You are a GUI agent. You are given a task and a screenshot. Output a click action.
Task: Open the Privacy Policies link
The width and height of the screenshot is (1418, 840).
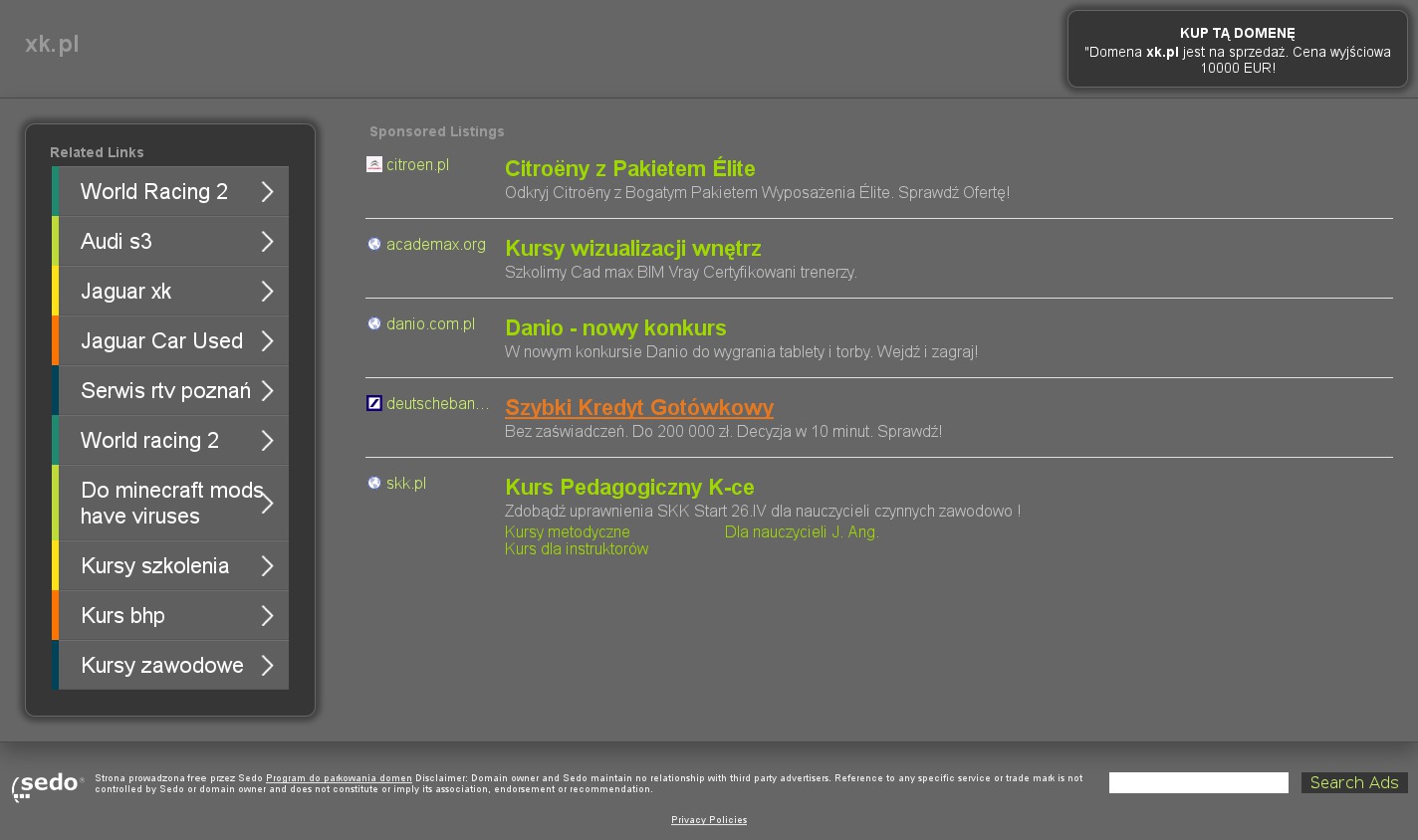(709, 820)
